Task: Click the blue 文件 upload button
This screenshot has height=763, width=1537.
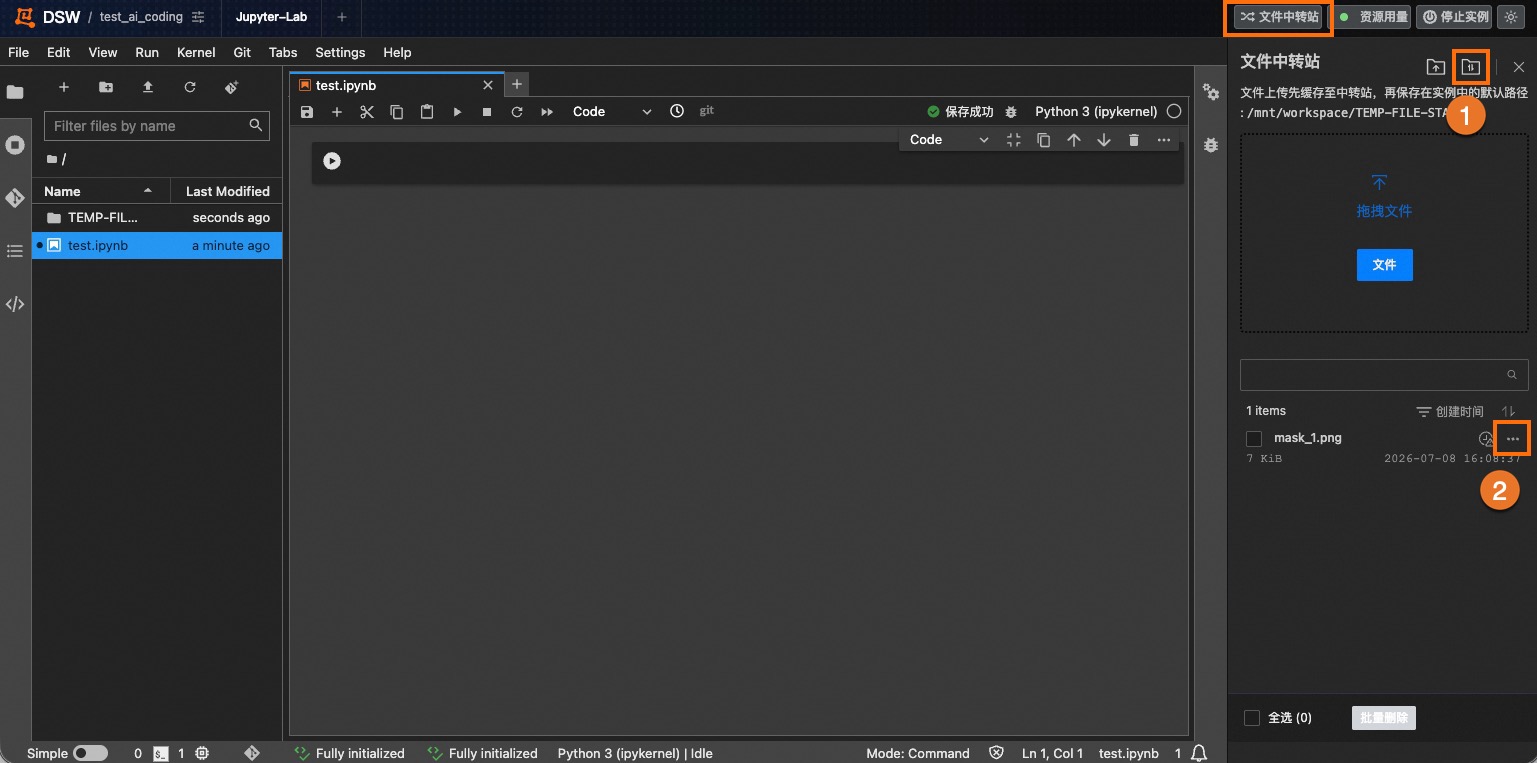Action: (1384, 265)
